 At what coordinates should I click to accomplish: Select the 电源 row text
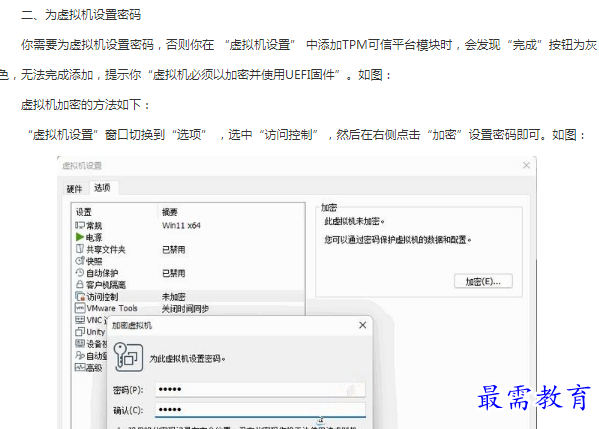(x=94, y=238)
